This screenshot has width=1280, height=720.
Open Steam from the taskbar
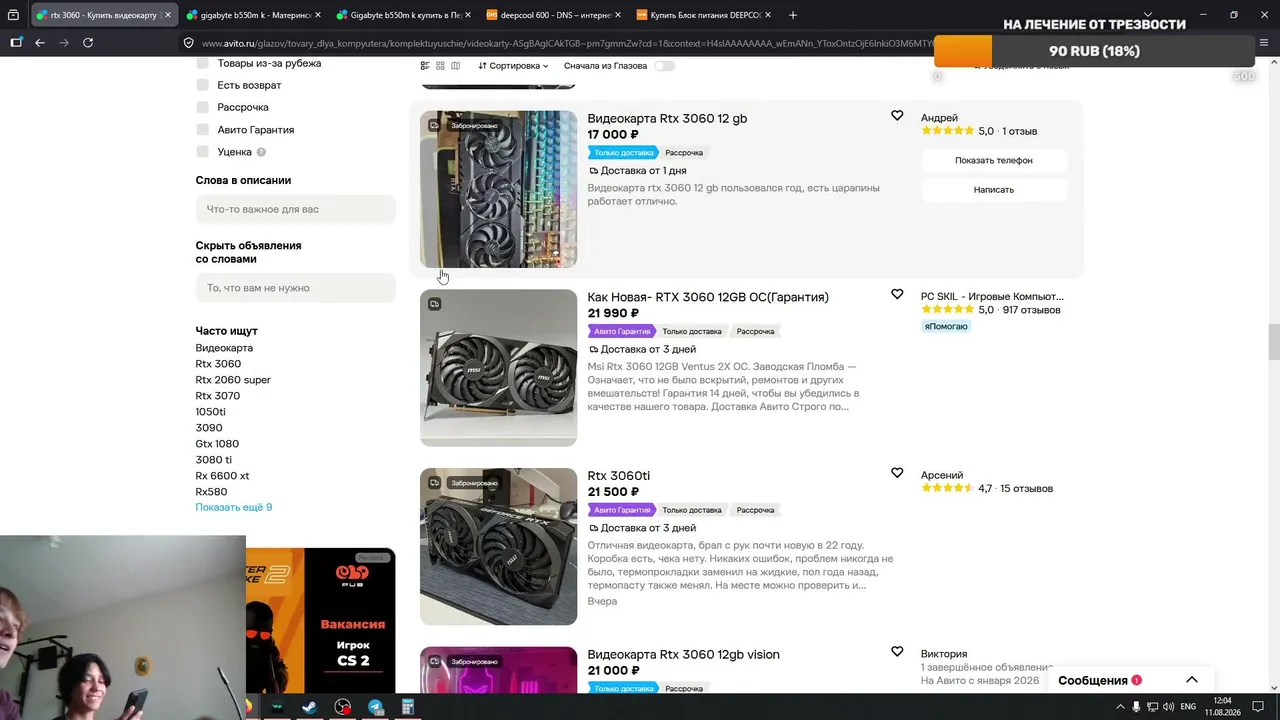click(309, 707)
